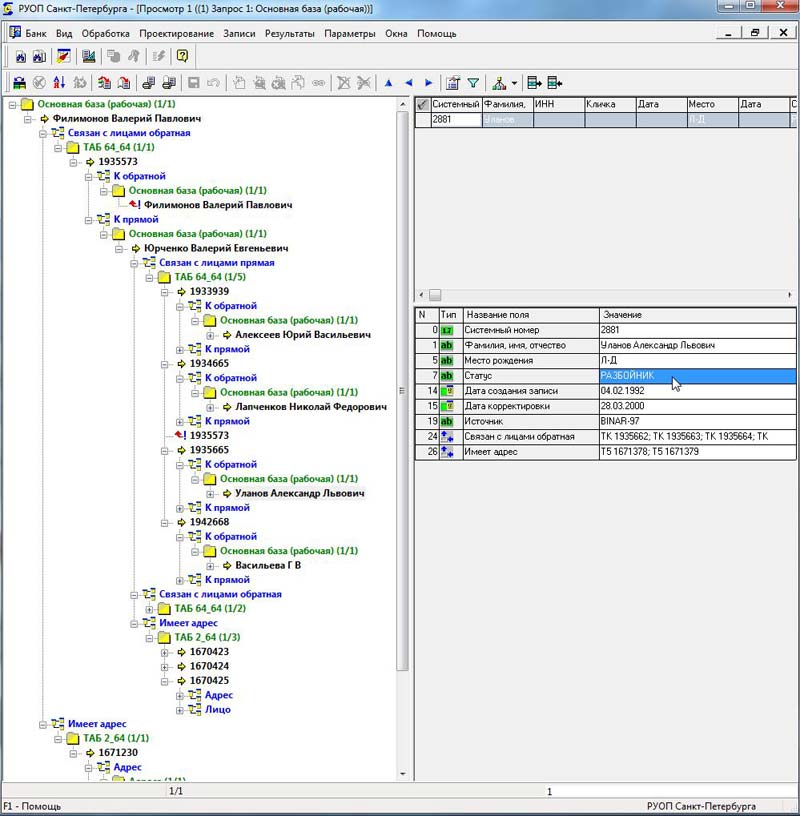The width and height of the screenshot is (800, 816).
Task: Click the record properties icon beside the filter
Action: click(453, 83)
